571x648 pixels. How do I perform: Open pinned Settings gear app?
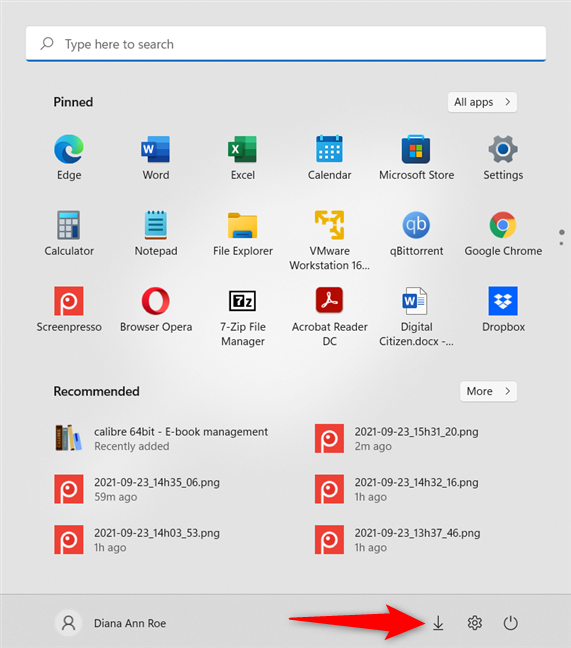[x=503, y=157]
